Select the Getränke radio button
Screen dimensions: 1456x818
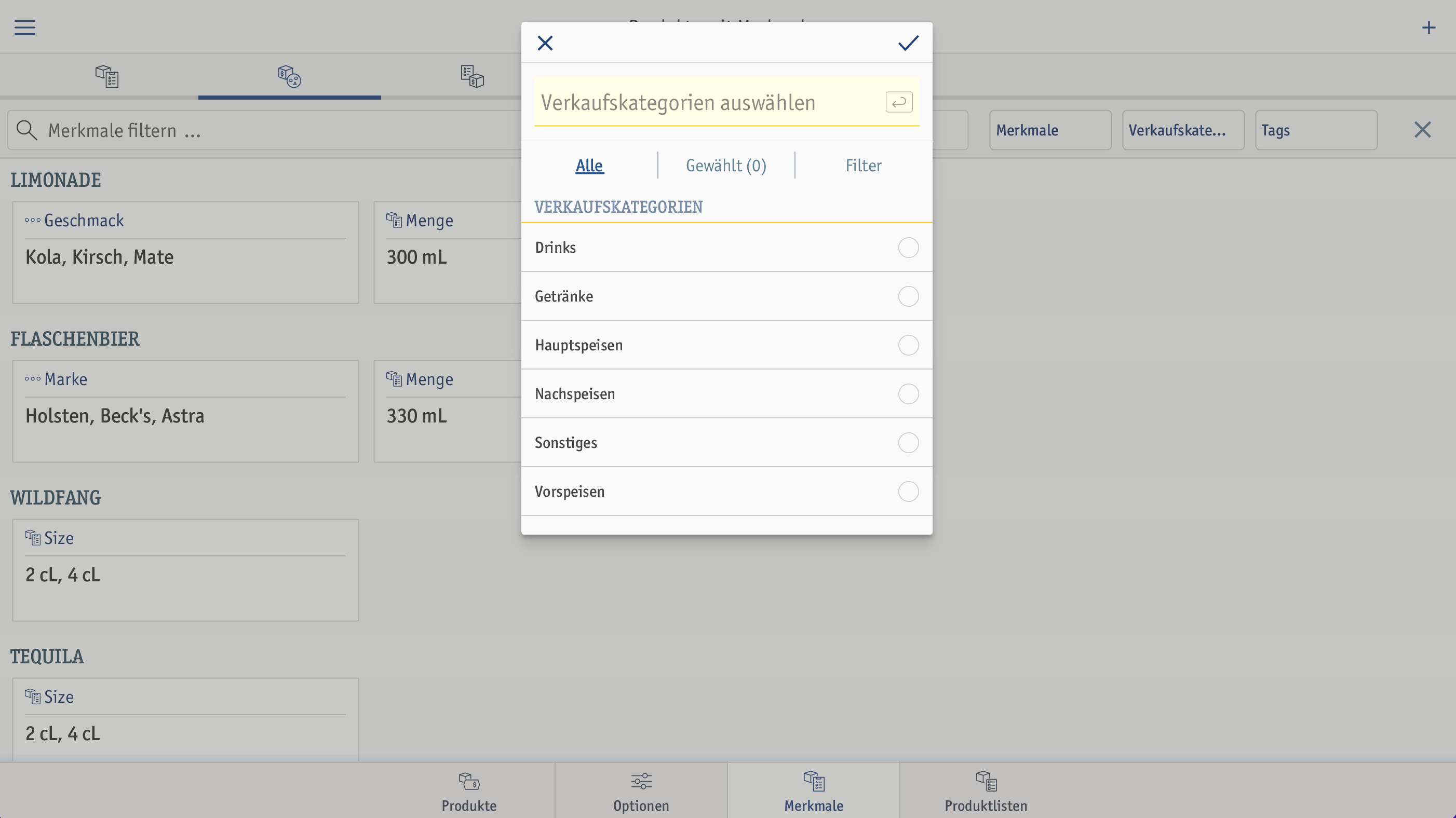click(908, 296)
